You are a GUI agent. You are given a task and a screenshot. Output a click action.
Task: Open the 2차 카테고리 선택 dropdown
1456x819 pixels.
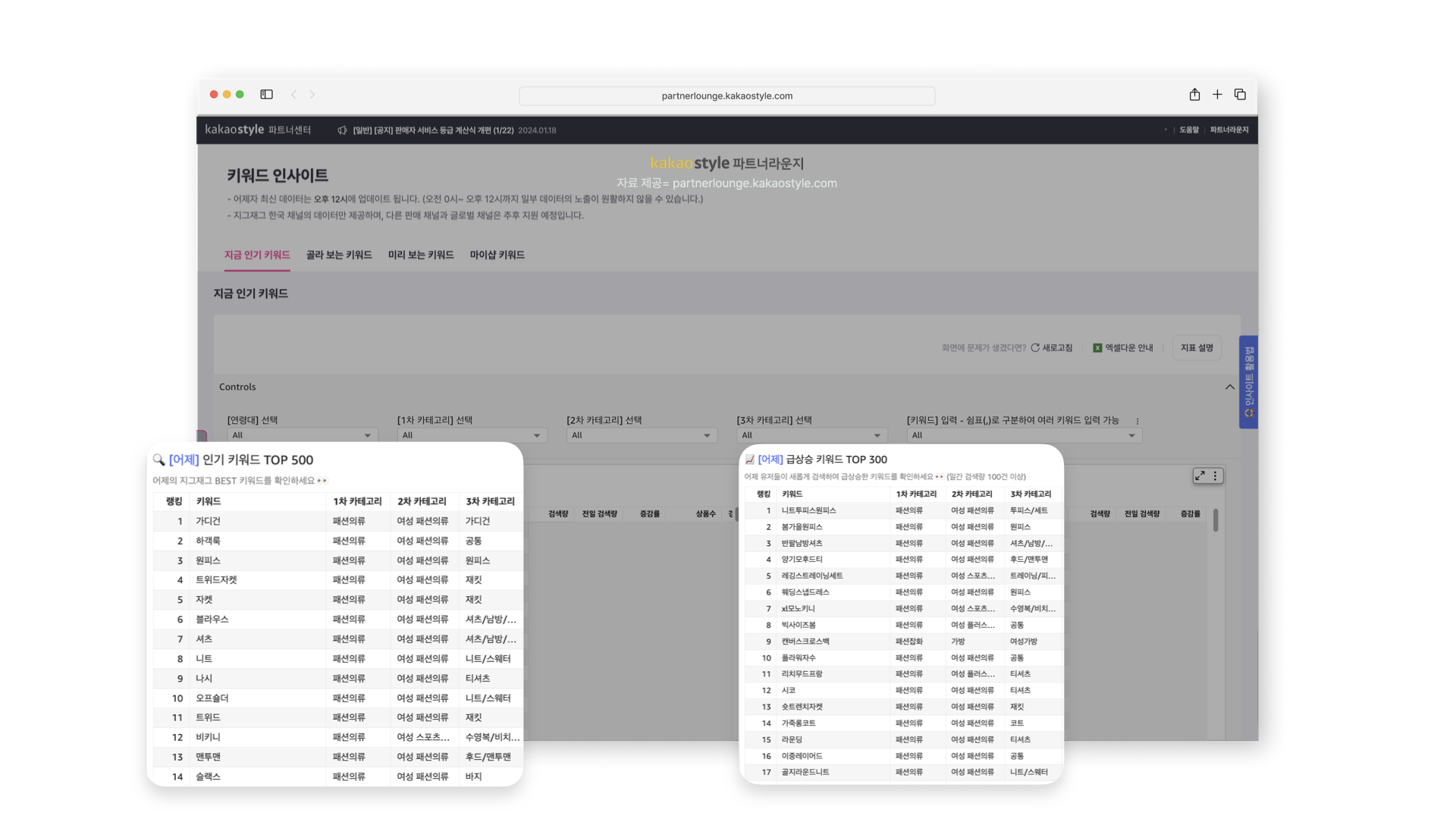point(642,435)
